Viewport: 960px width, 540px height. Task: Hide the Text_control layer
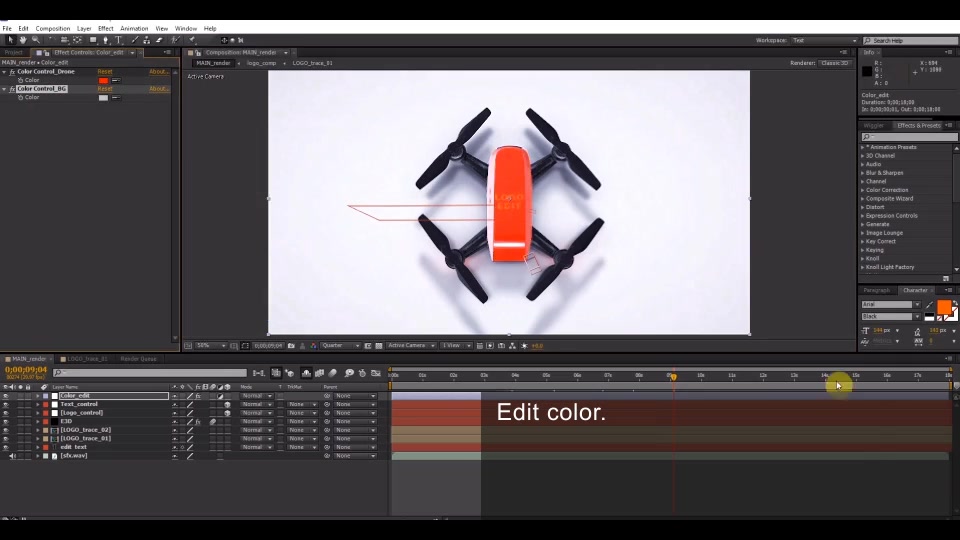(x=6, y=405)
